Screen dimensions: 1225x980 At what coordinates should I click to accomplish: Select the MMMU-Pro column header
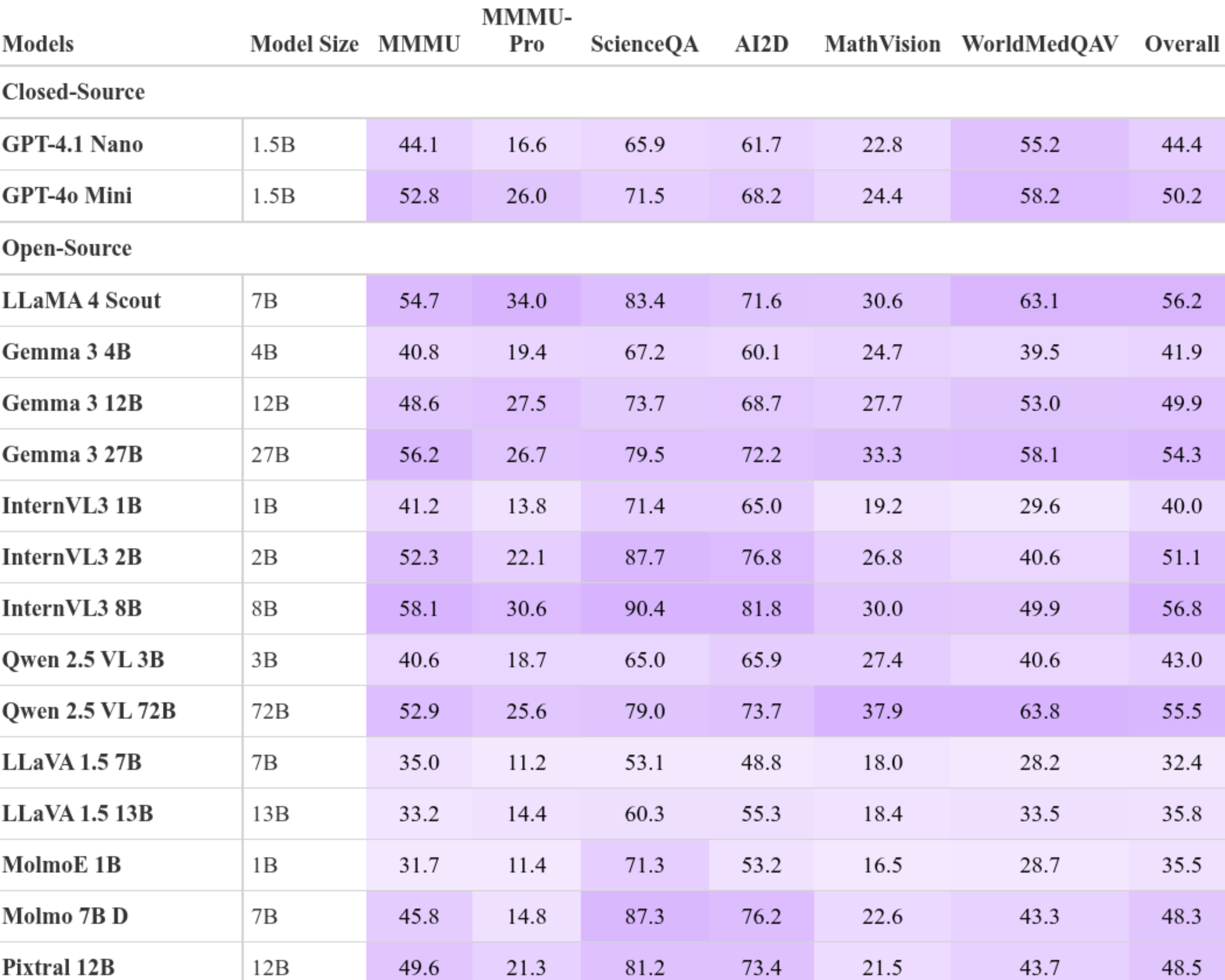coord(526,31)
